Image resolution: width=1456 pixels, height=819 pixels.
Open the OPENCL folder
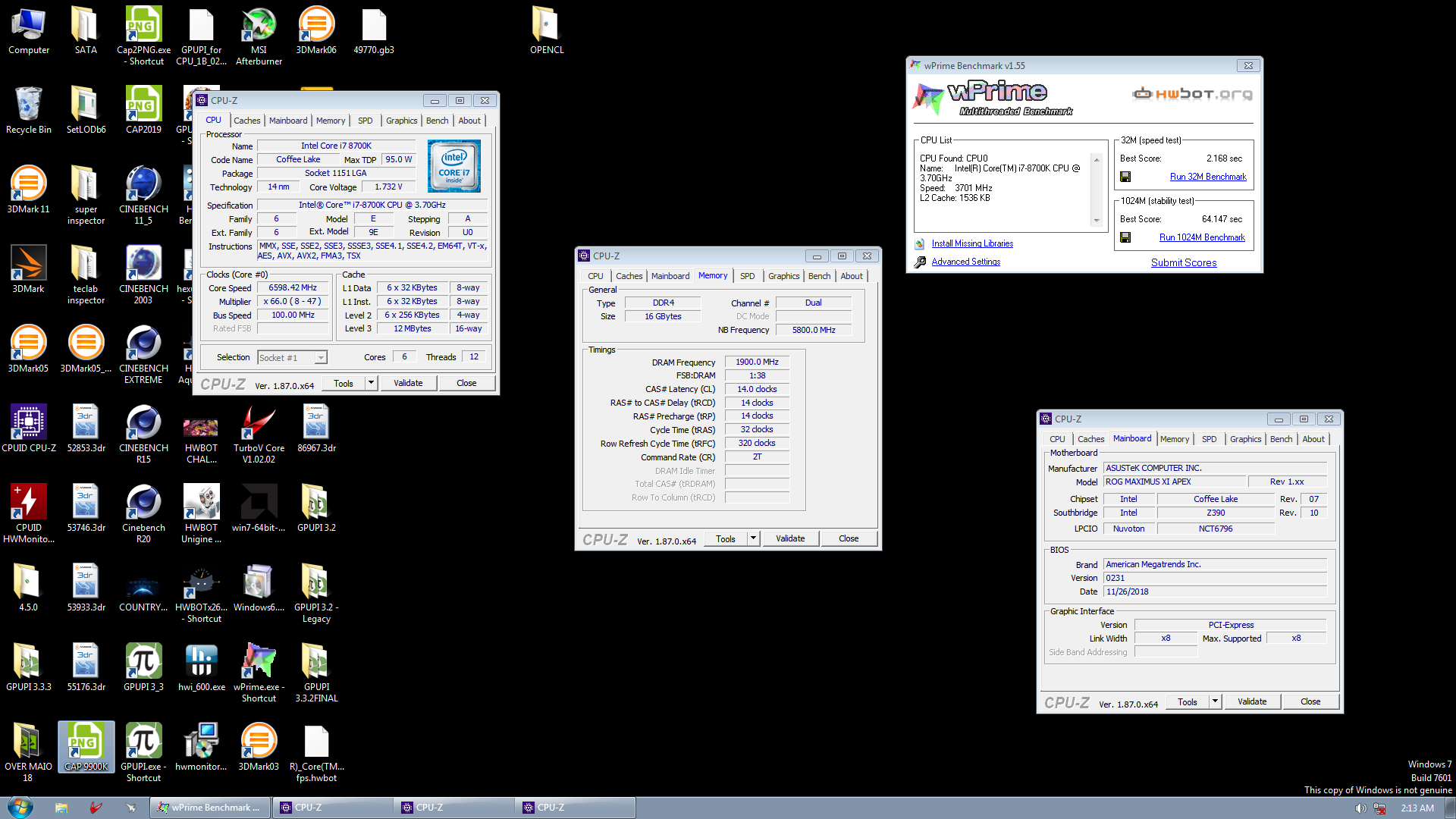pos(547,31)
